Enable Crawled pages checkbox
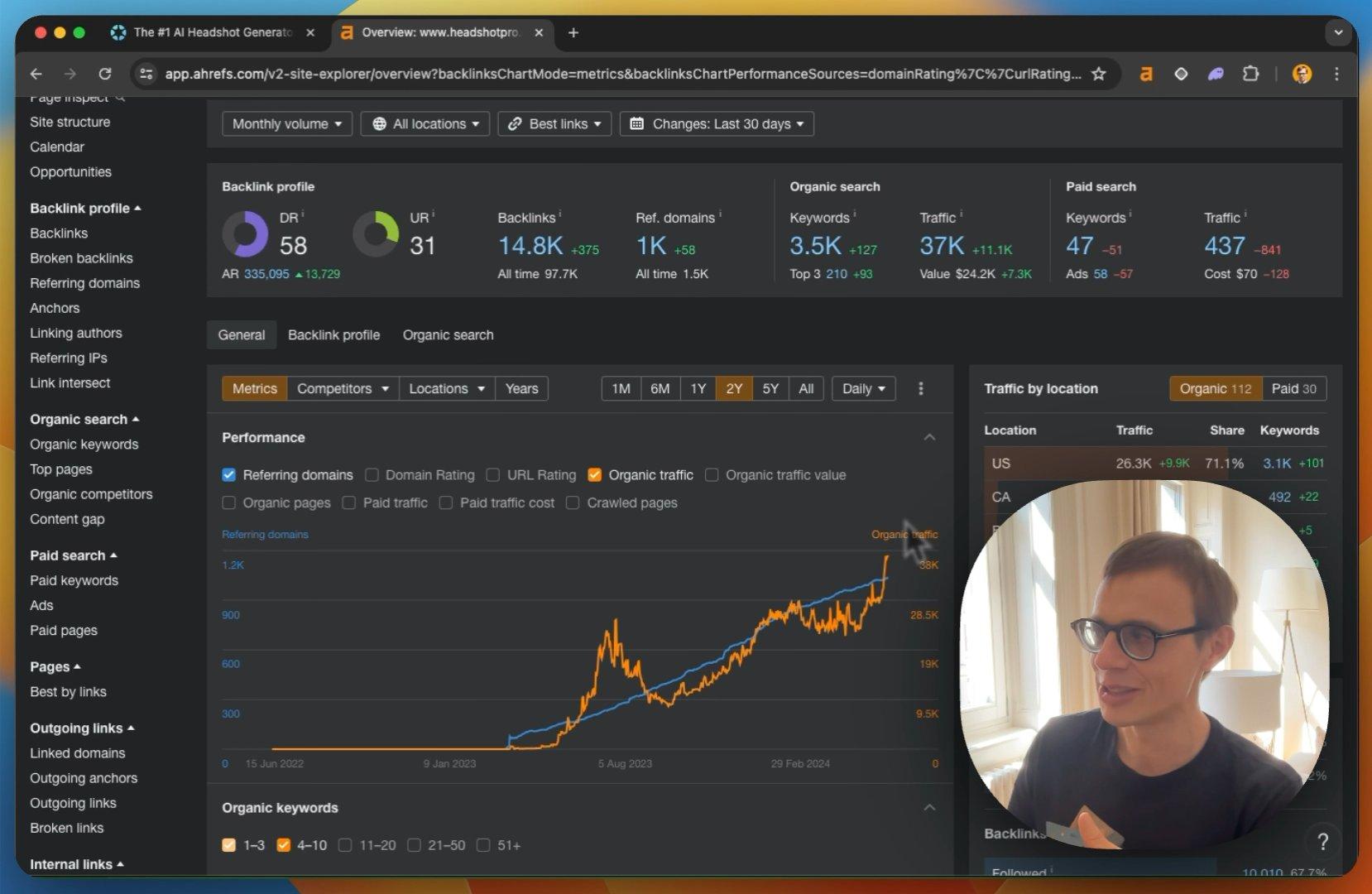Screen dimensions: 1372x894 (573, 502)
